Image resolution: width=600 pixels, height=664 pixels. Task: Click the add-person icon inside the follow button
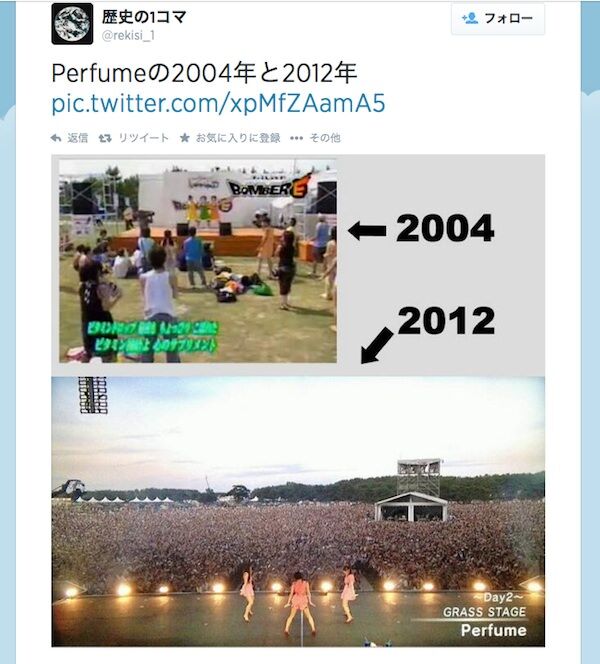pos(470,18)
